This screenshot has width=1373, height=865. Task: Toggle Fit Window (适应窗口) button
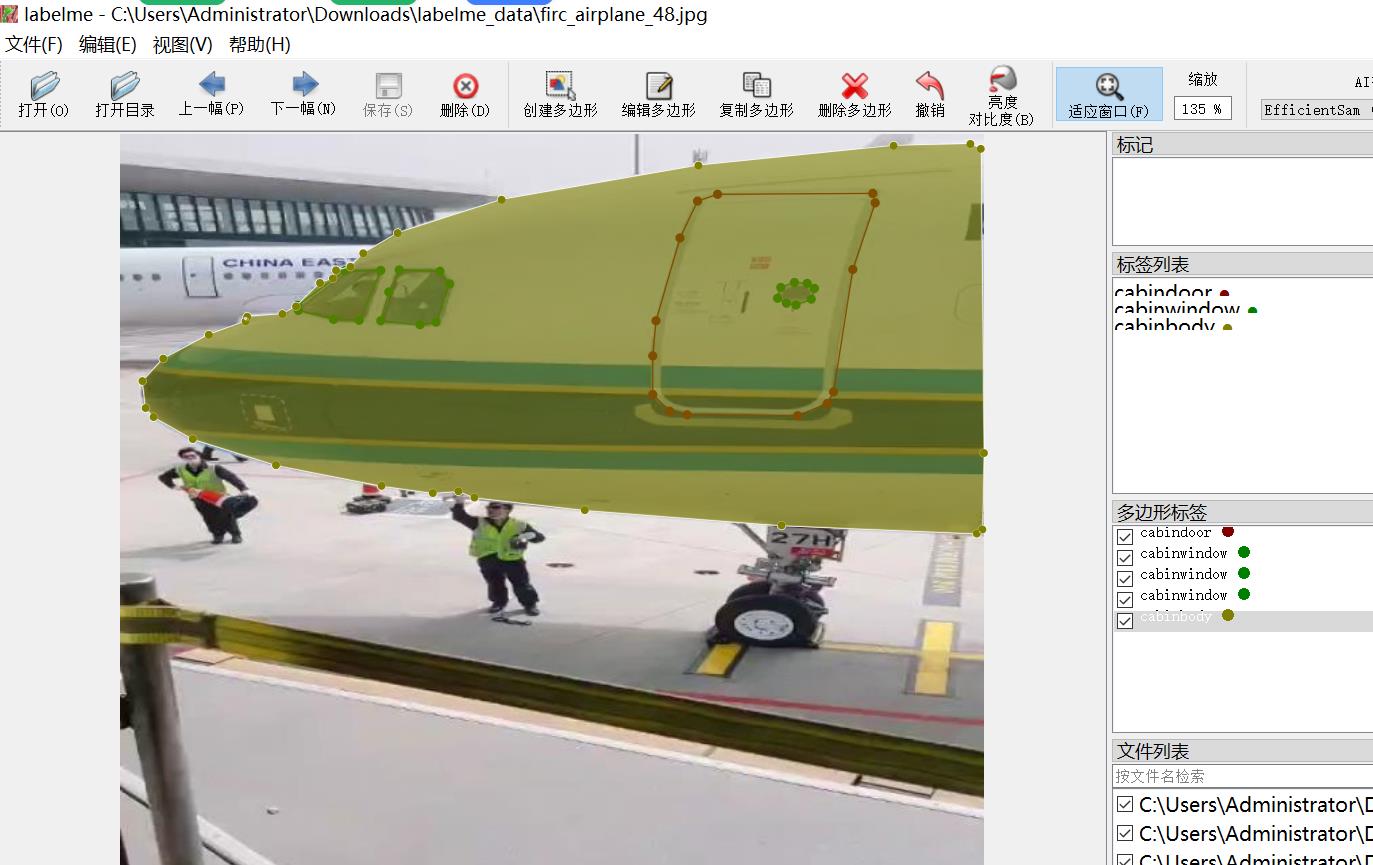pos(1108,94)
